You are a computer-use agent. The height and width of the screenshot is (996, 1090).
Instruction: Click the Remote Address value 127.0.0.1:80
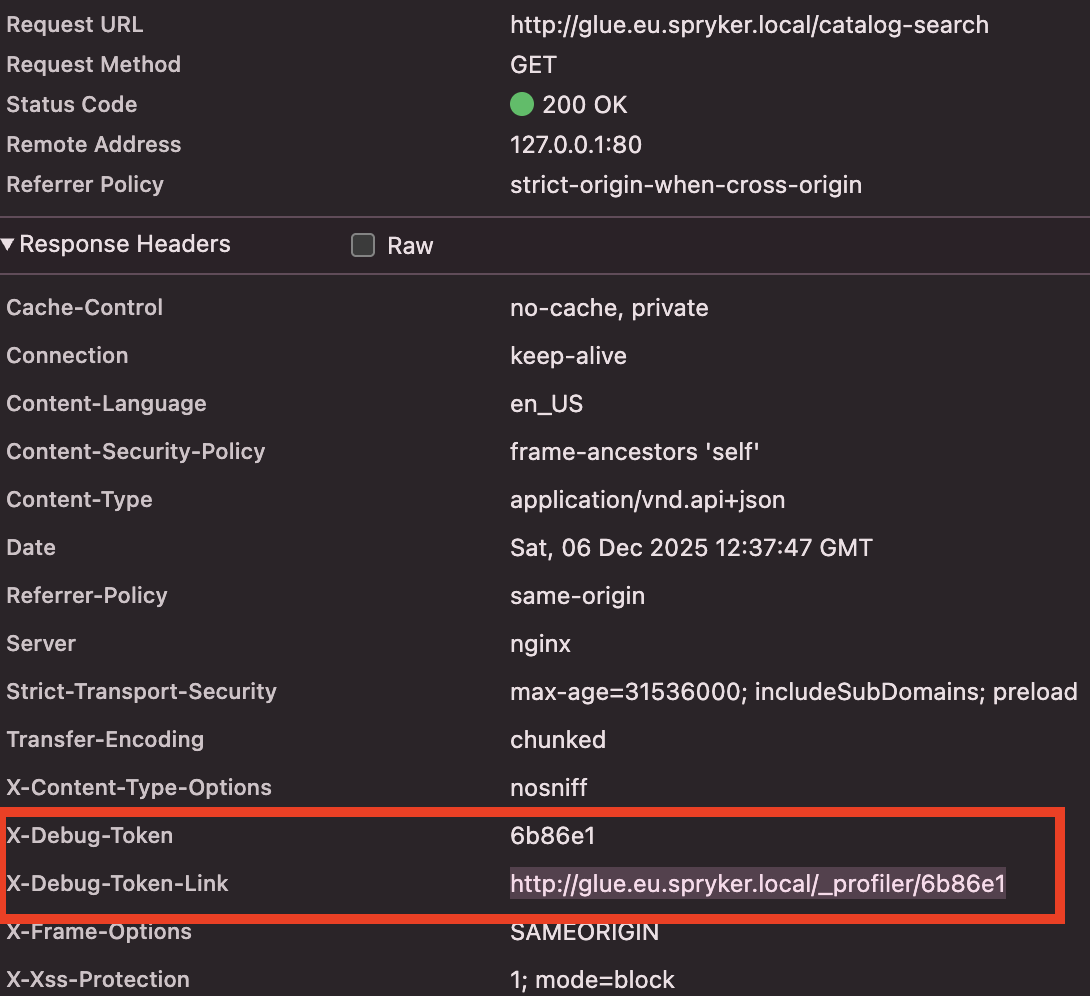coord(575,145)
